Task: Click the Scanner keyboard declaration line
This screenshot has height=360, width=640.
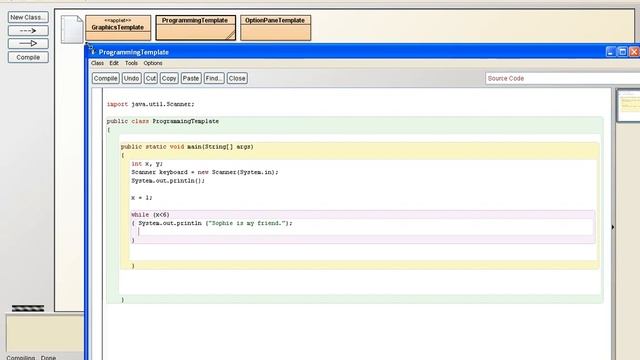Action: pyautogui.click(x=205, y=172)
